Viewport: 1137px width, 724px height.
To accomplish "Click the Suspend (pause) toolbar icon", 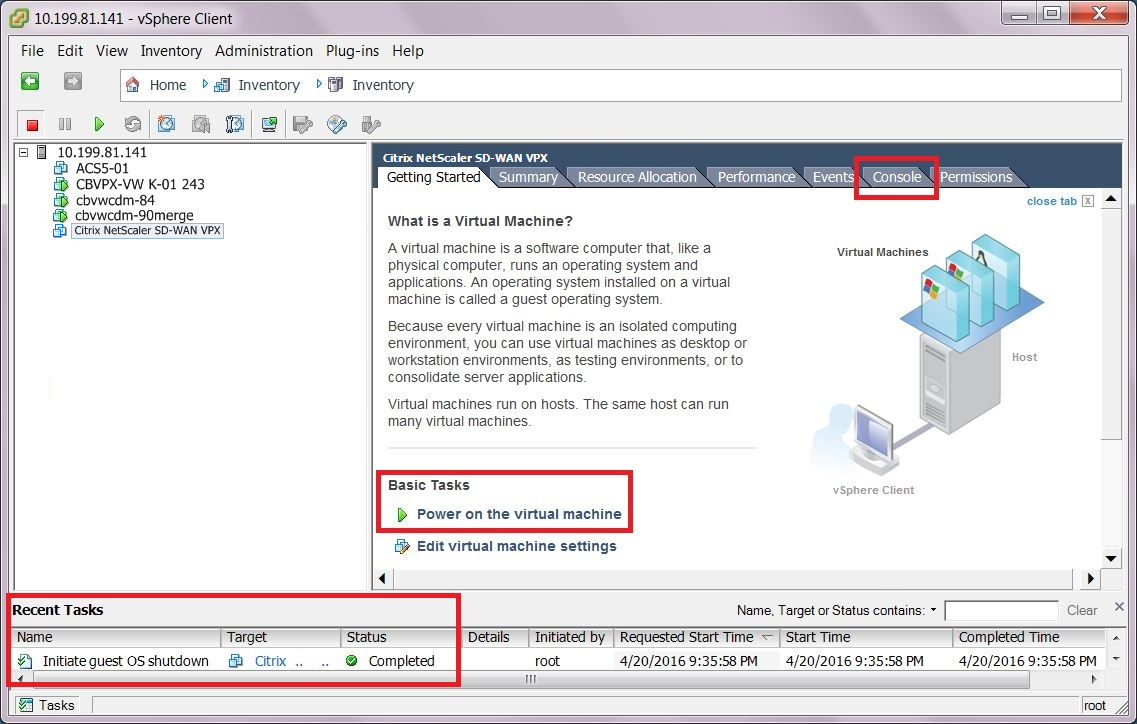I will point(65,125).
